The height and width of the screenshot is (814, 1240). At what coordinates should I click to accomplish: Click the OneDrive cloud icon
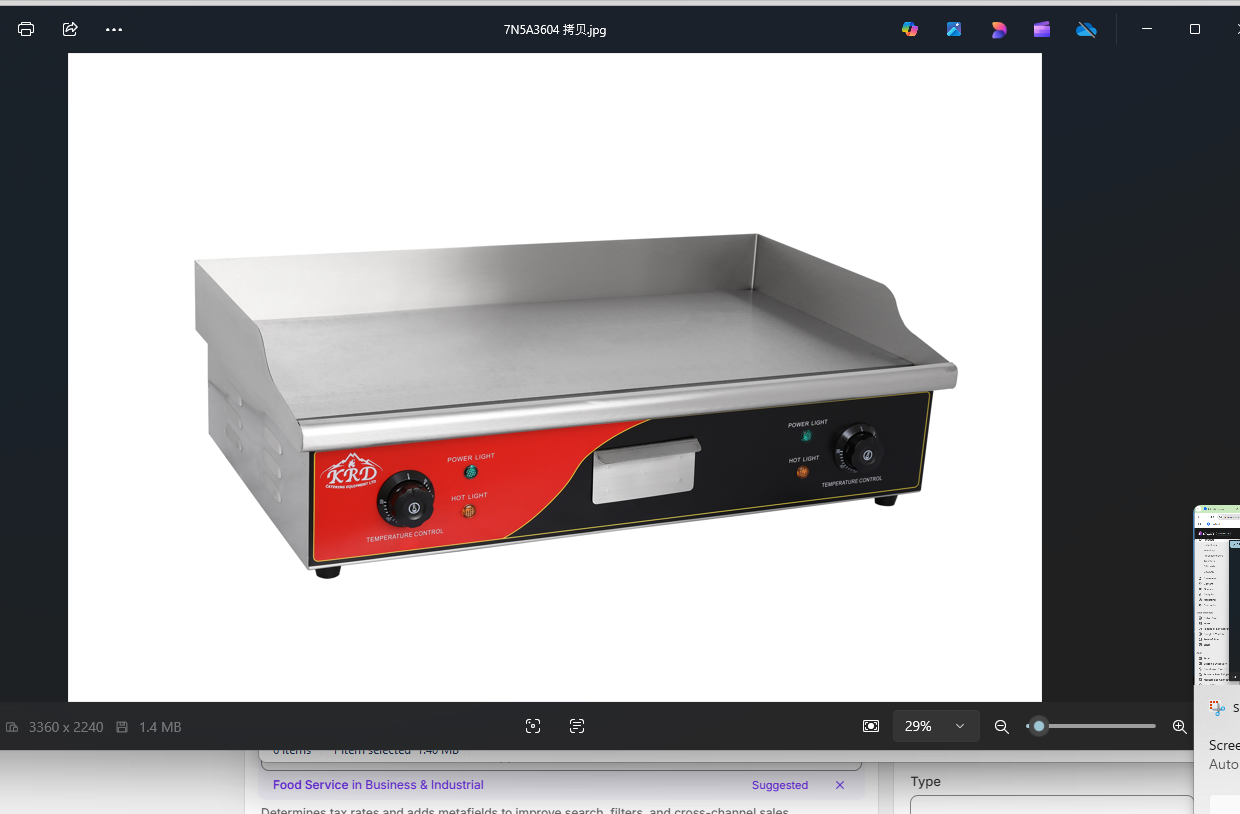[1086, 29]
